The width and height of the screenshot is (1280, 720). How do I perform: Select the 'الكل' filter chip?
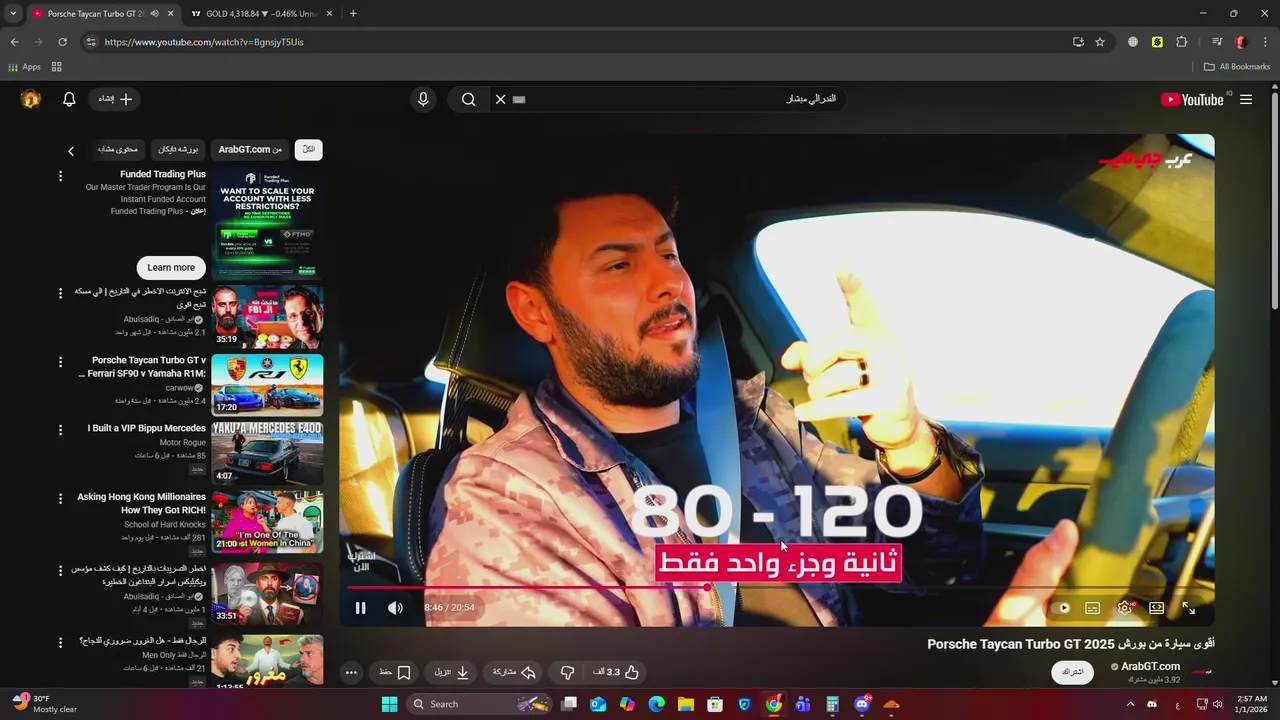coord(309,149)
